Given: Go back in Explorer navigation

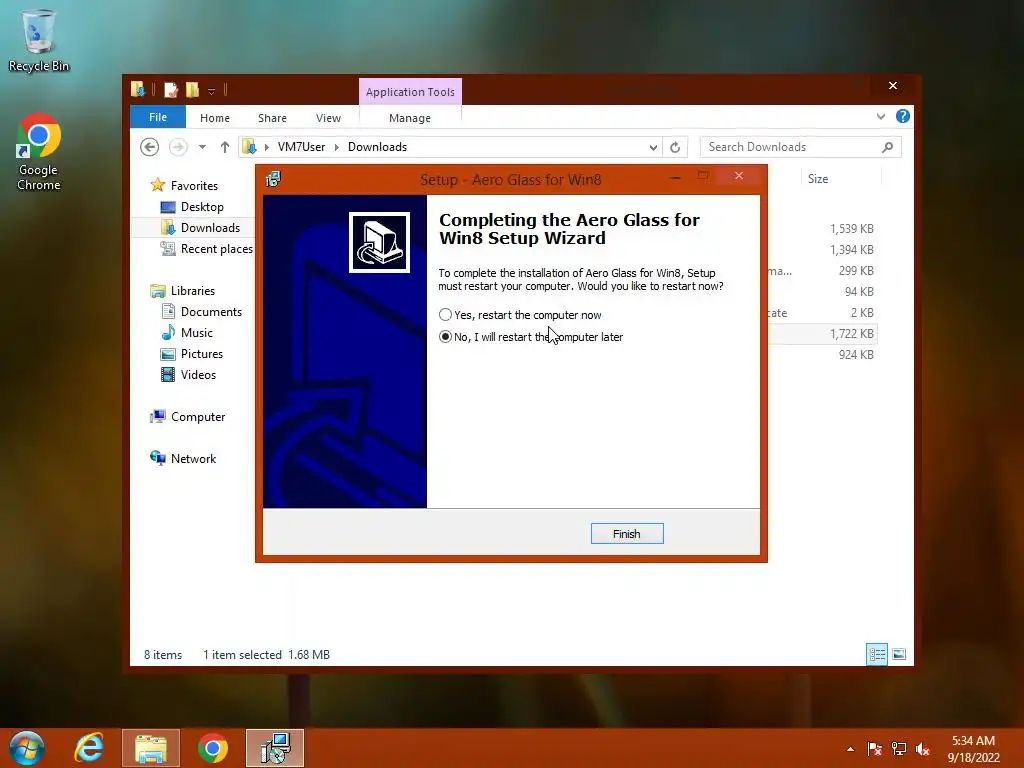Looking at the screenshot, I should pos(150,147).
